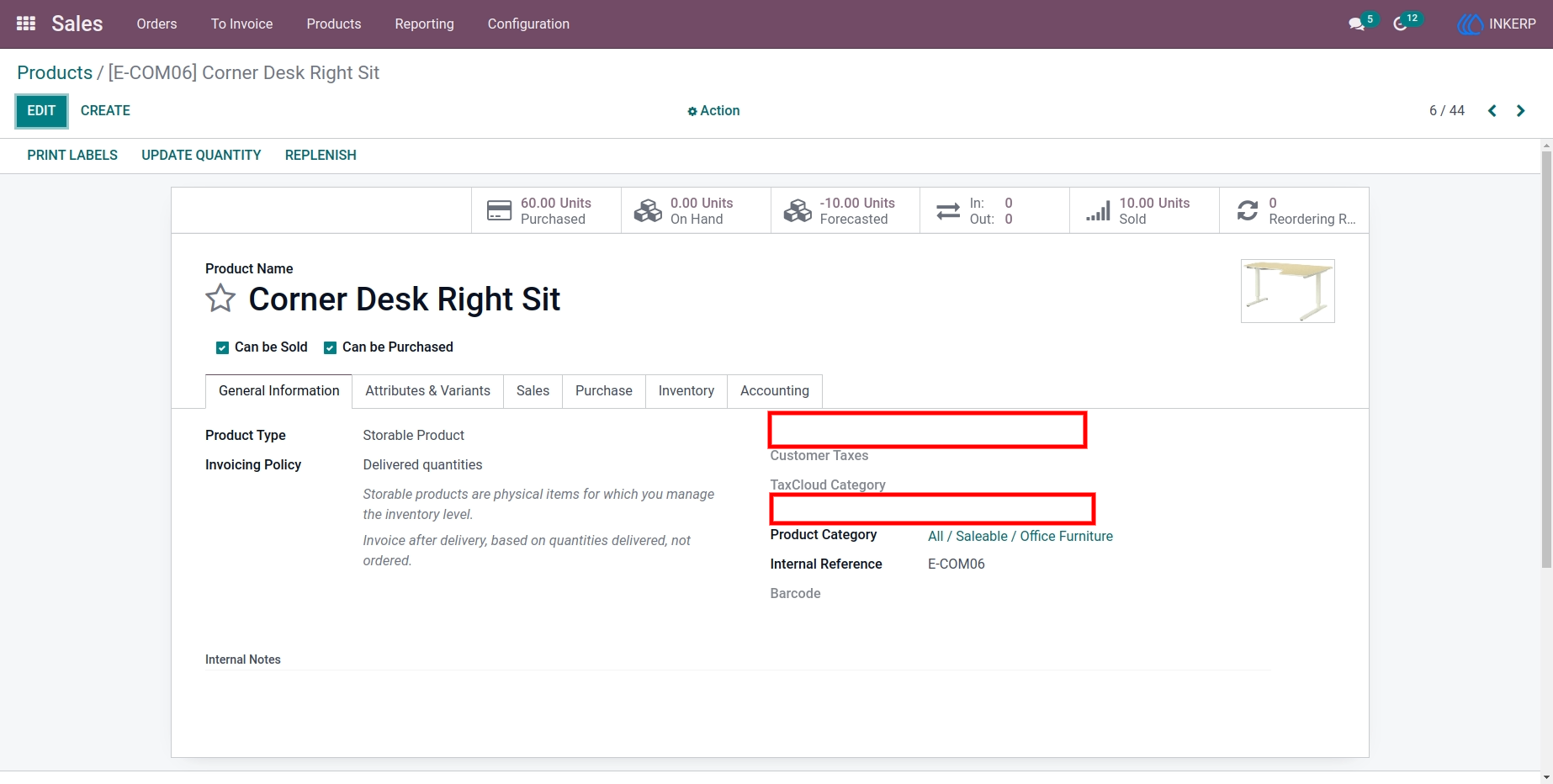
Task: Click the vertical scrollbar thumb
Action: (x=1546, y=359)
